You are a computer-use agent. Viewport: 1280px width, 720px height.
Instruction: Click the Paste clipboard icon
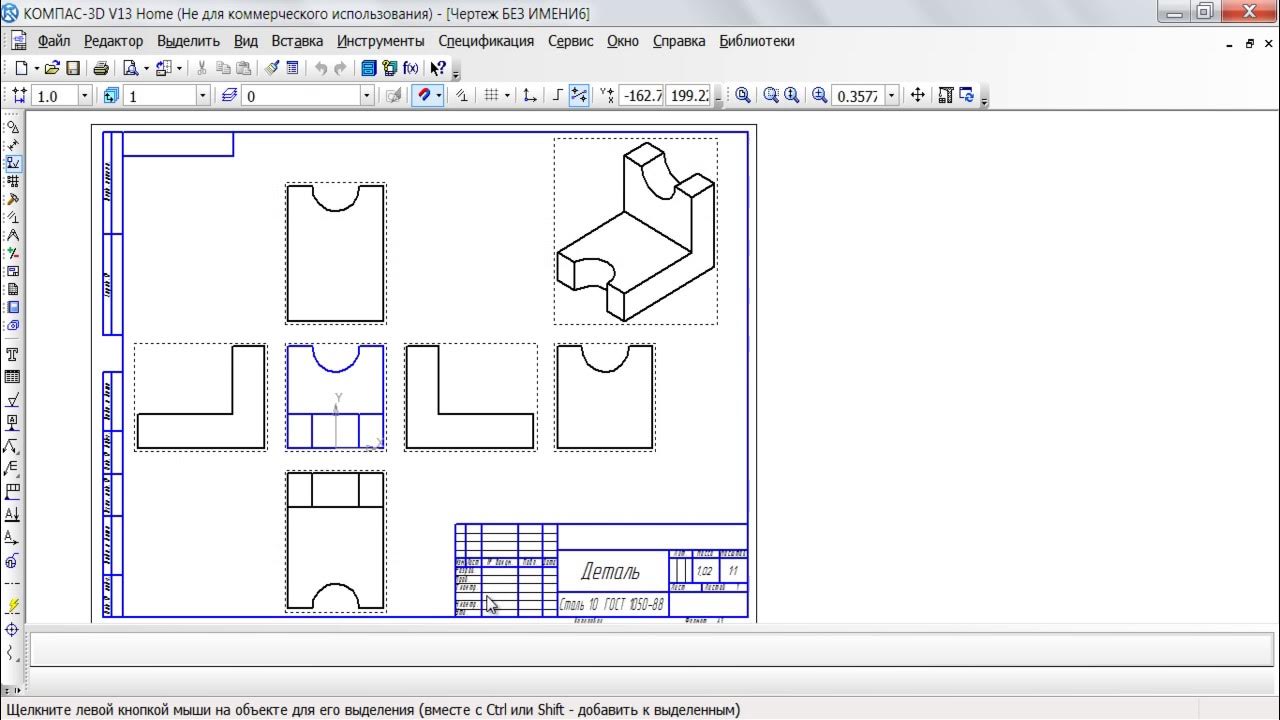point(243,68)
